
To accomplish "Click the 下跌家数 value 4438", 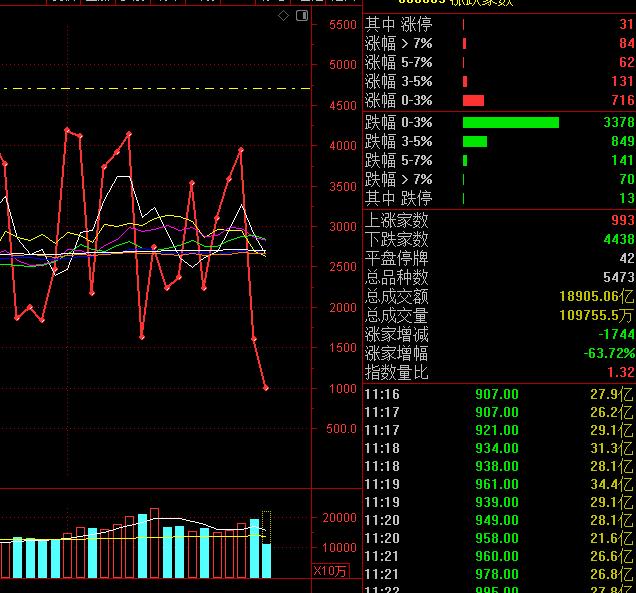I will pyautogui.click(x=619, y=239).
